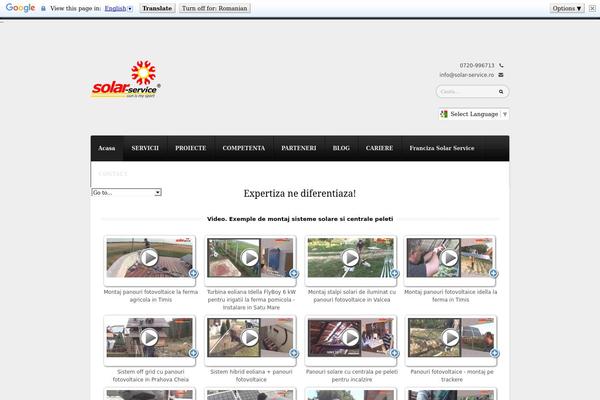Play the Sistem hibrid eoliana video
This screenshot has height=400, width=600.
pyautogui.click(x=250, y=338)
